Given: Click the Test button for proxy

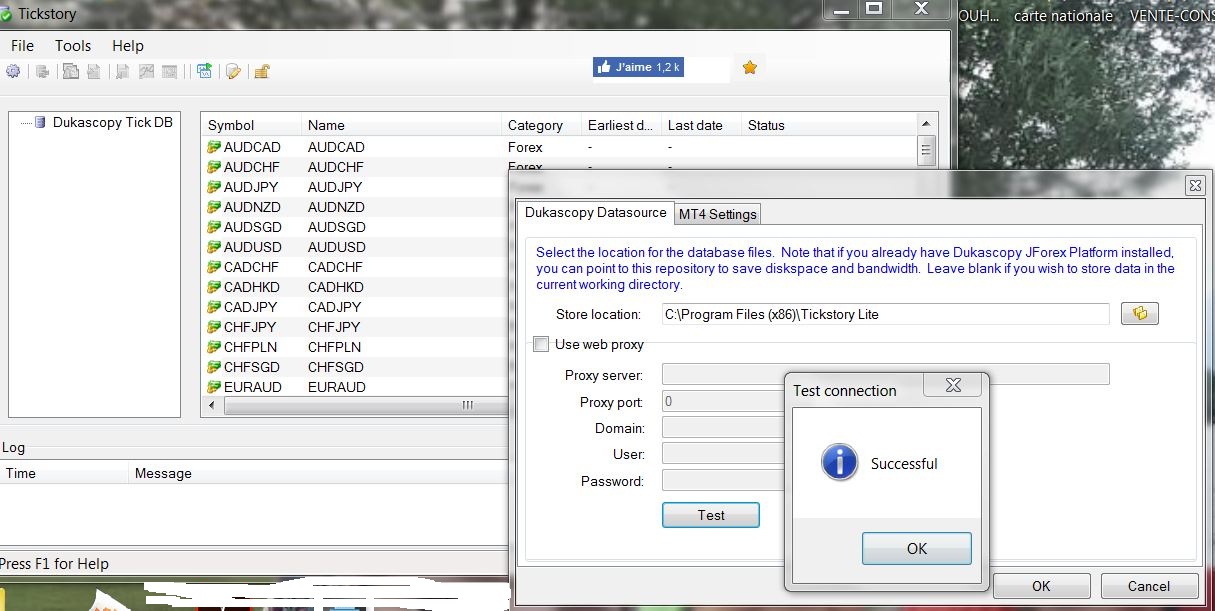Looking at the screenshot, I should (711, 515).
